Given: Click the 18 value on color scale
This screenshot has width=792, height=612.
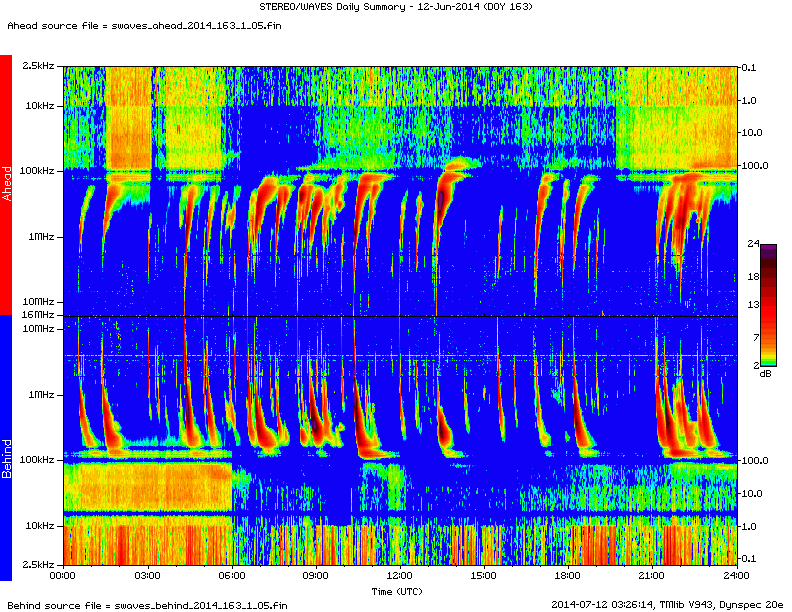Looking at the screenshot, I should (753, 277).
